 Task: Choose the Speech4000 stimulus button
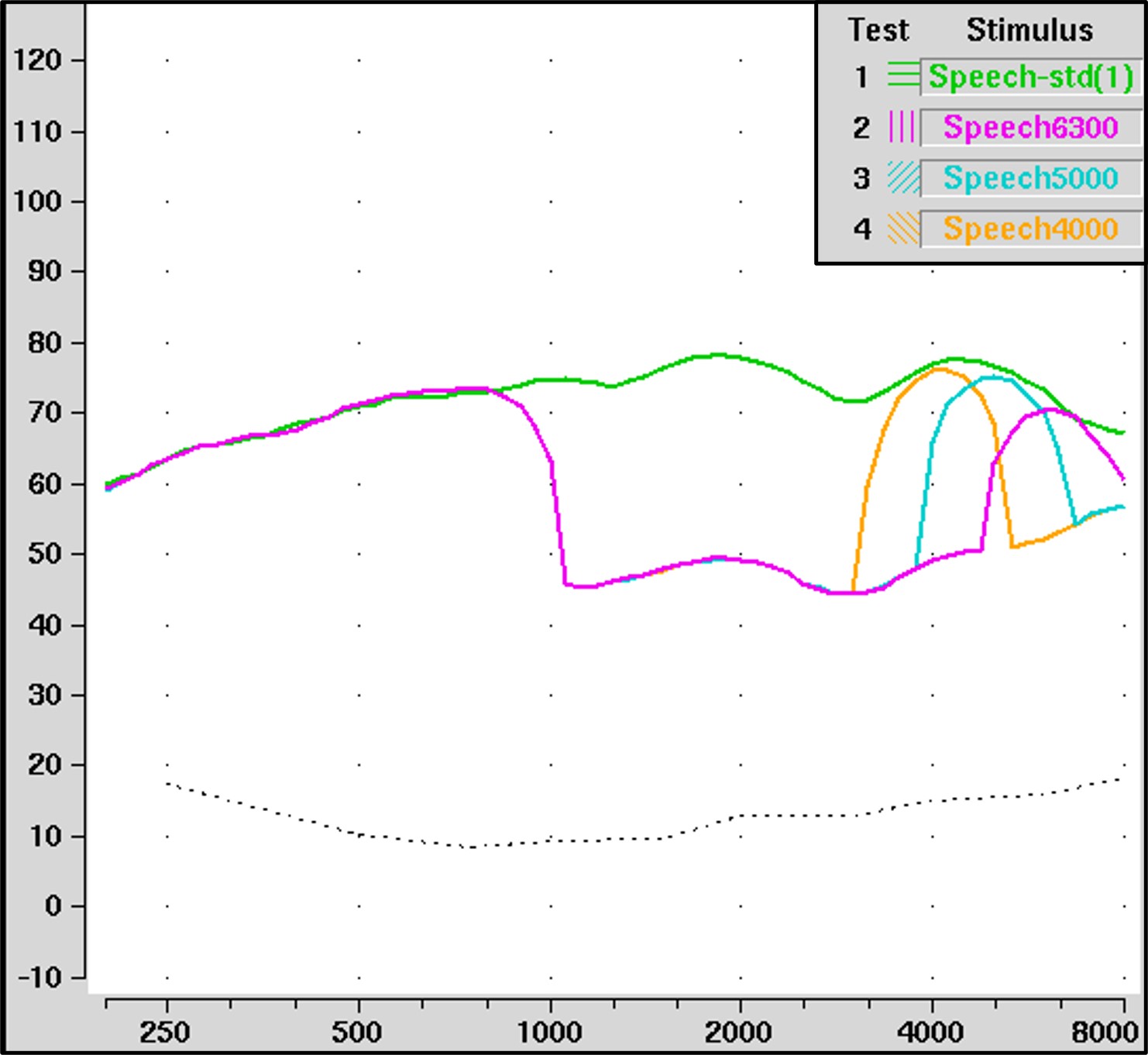[x=1031, y=229]
